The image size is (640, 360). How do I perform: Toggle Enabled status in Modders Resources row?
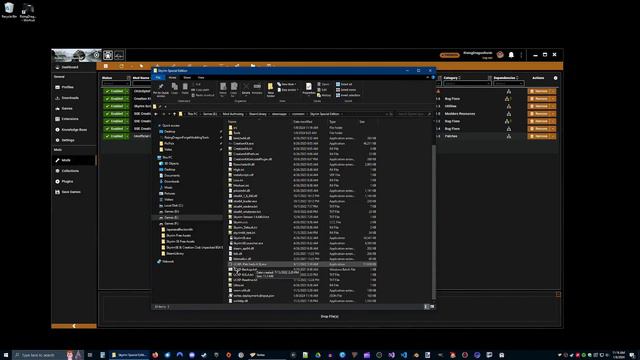[x=116, y=113]
